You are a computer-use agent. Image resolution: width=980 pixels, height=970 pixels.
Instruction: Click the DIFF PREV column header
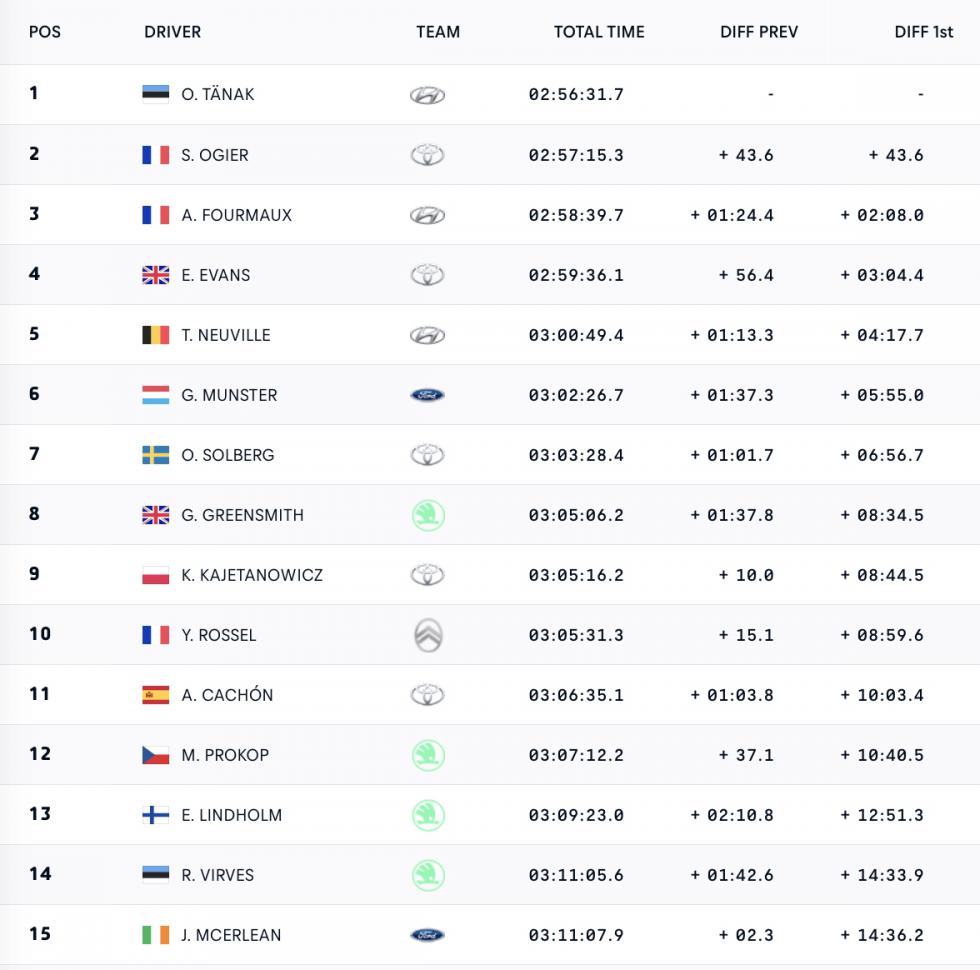tap(759, 32)
